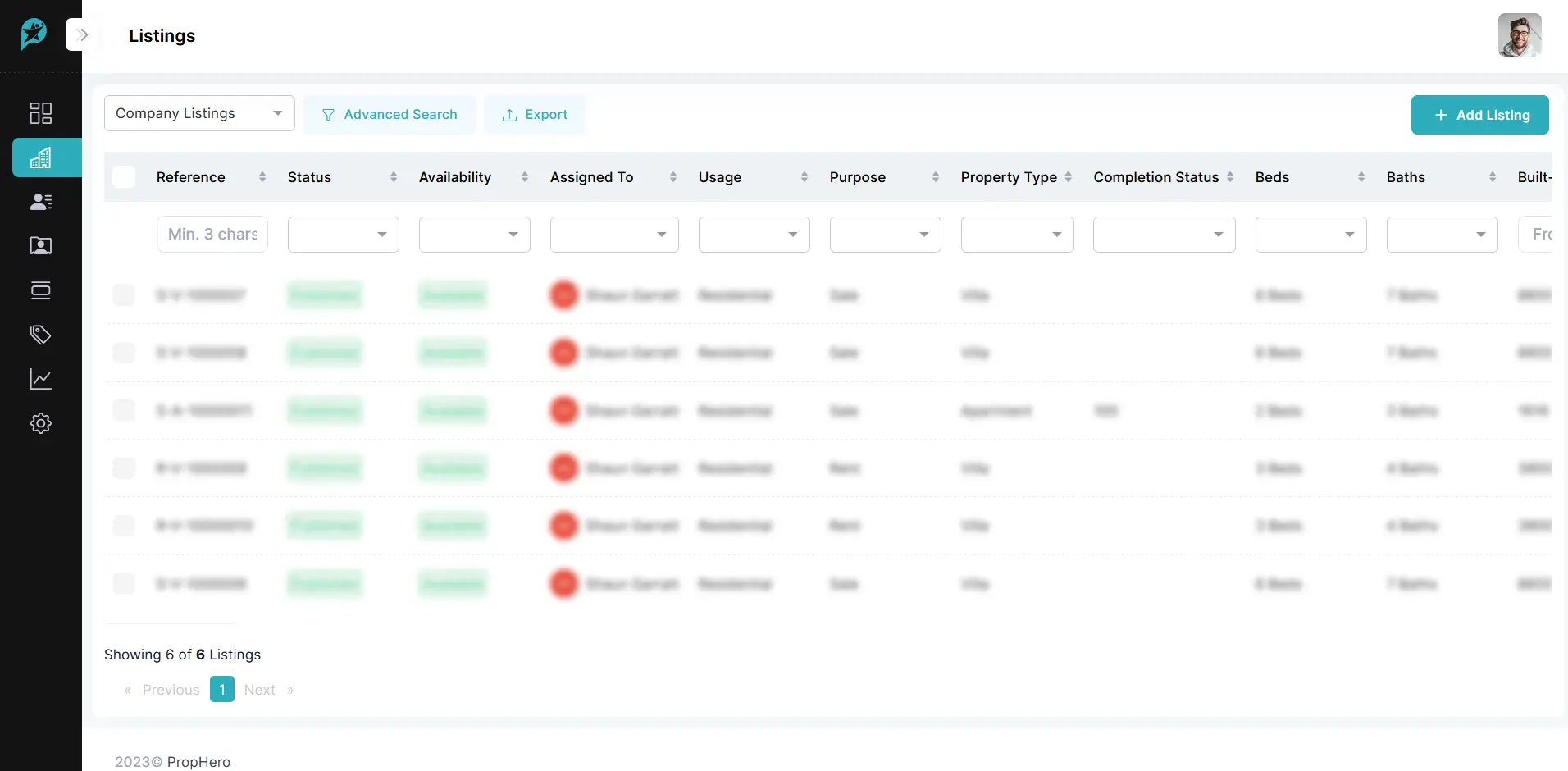
Task: Open the dashboard grid icon in sidebar
Action: pos(40,113)
